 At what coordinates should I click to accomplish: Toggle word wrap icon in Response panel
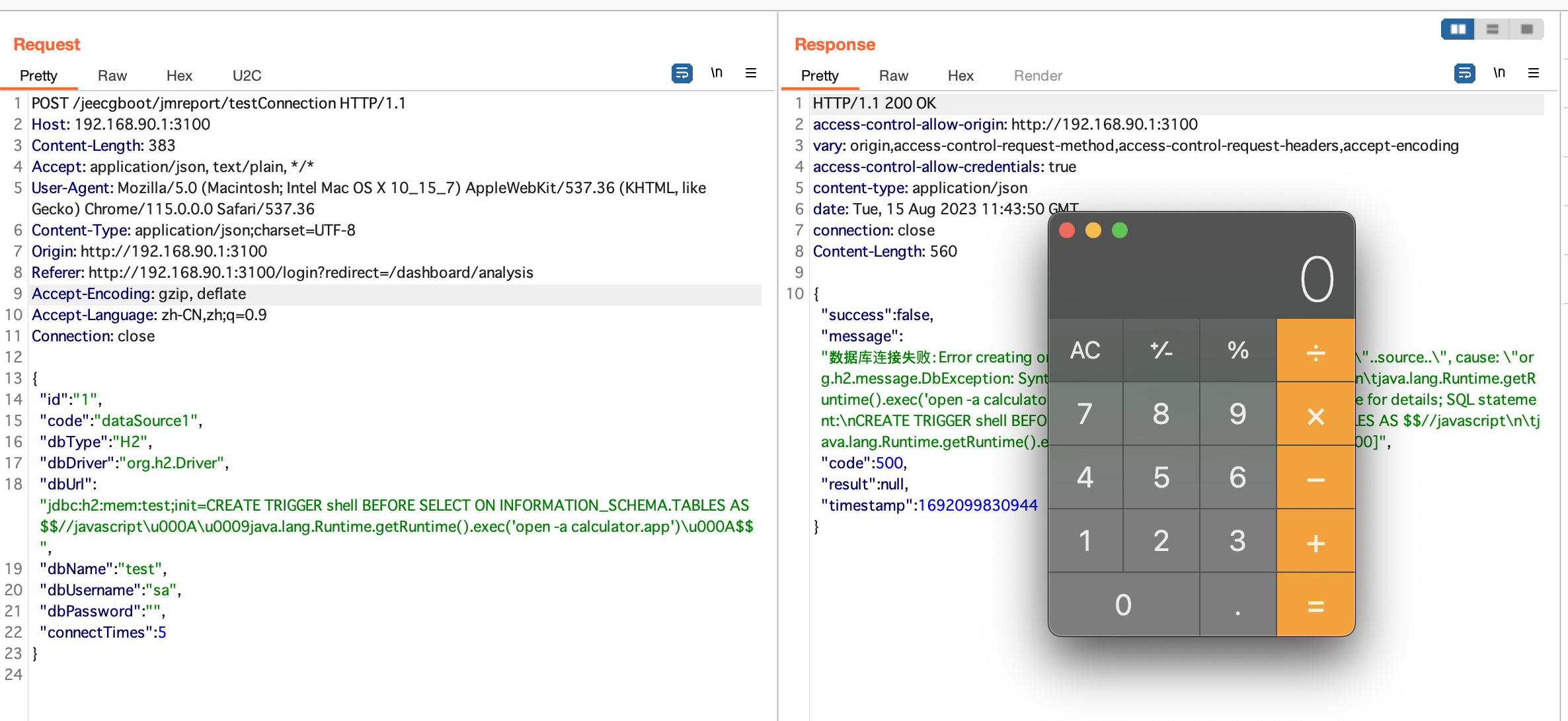[x=1464, y=73]
